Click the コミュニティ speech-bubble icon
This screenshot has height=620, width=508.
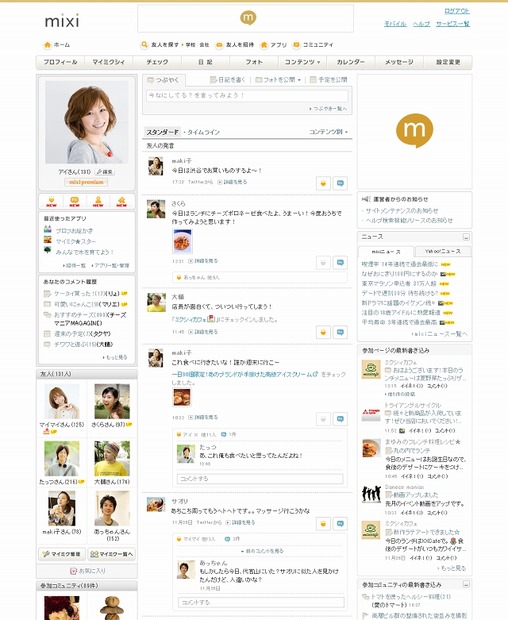pos(296,45)
